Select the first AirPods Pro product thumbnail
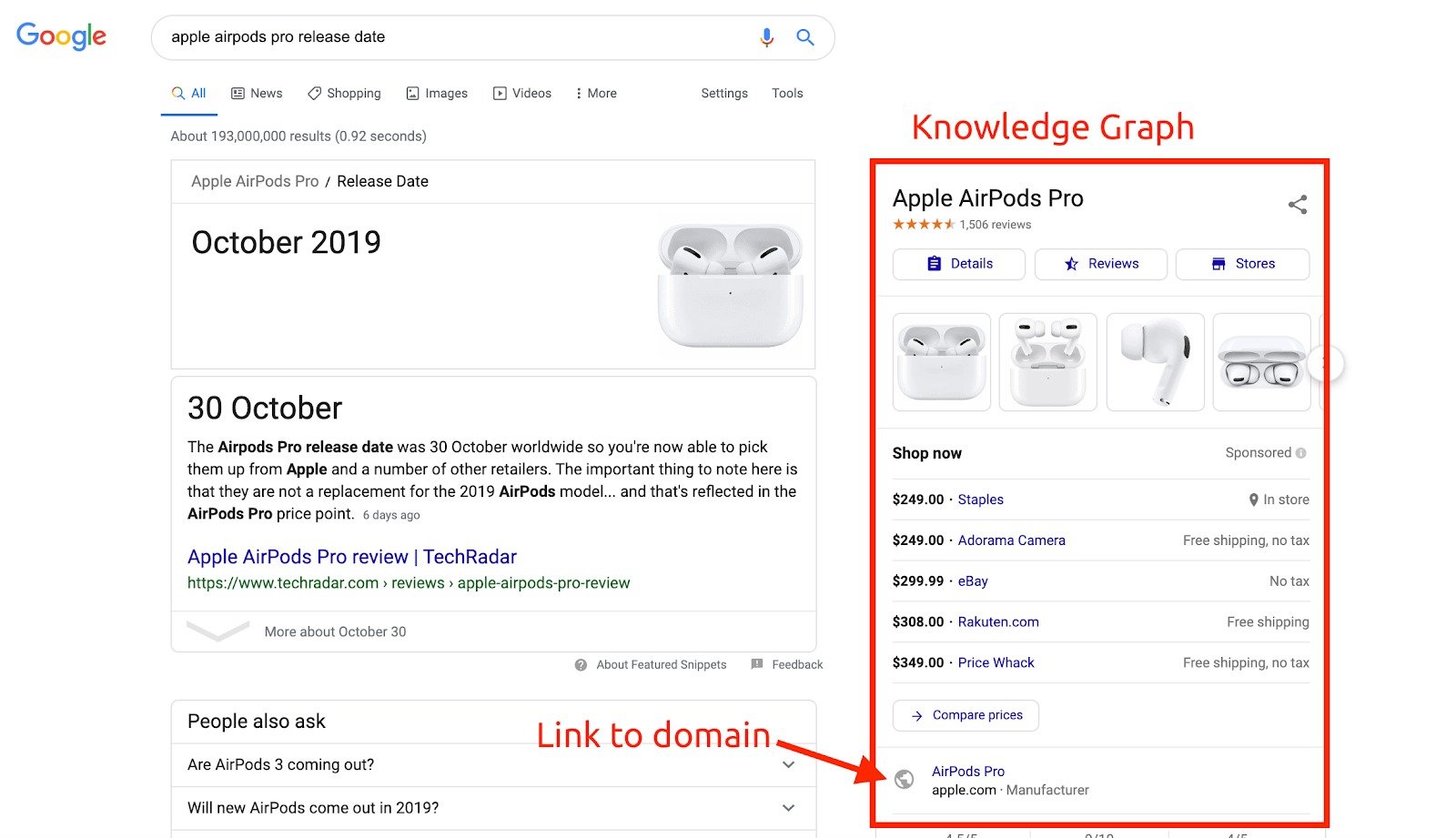 coord(941,361)
